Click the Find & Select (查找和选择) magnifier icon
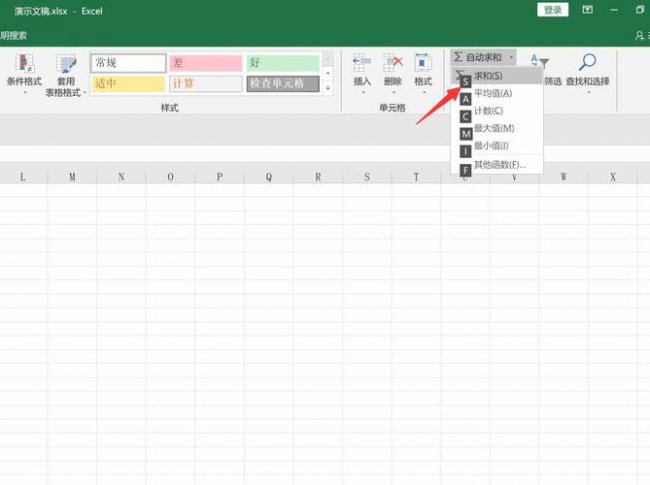This screenshot has height=485, width=650. (587, 63)
